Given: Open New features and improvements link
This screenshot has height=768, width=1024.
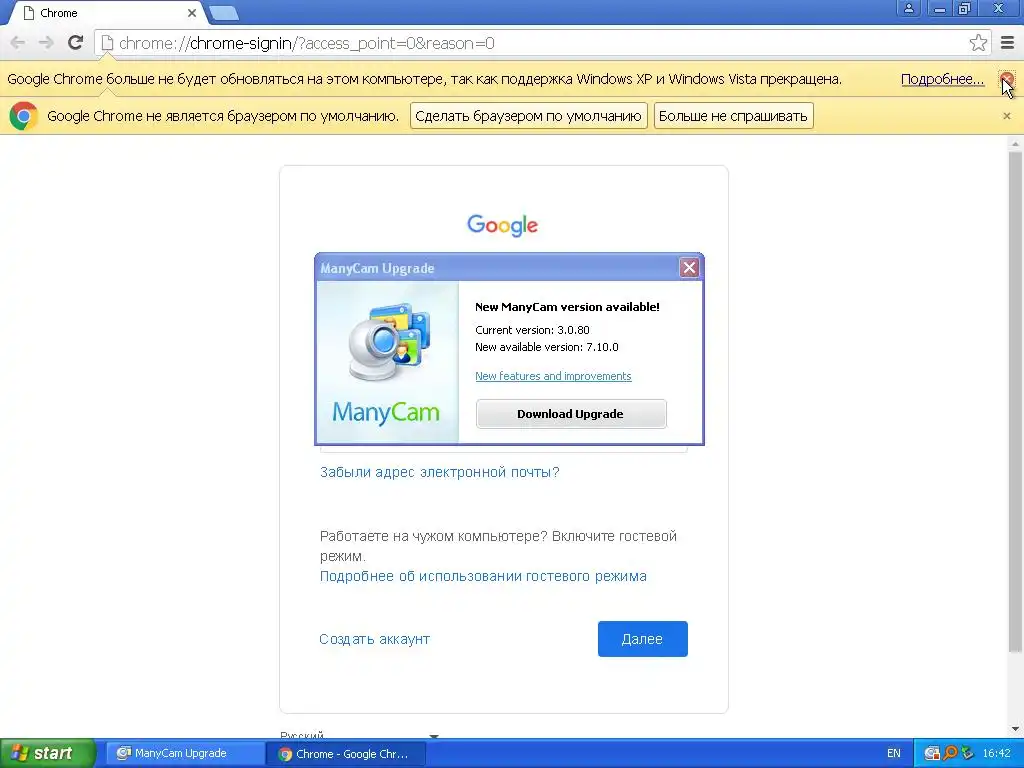Looking at the screenshot, I should pyautogui.click(x=552, y=376).
